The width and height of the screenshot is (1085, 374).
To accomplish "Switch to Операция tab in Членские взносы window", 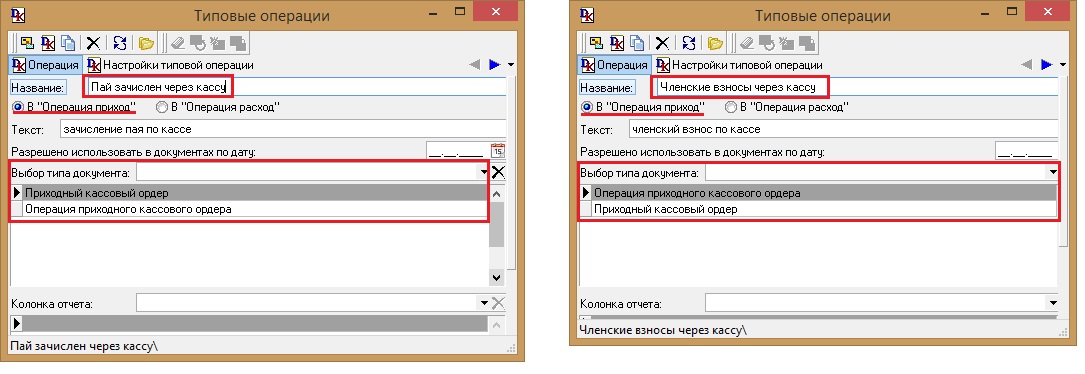I will (x=614, y=65).
